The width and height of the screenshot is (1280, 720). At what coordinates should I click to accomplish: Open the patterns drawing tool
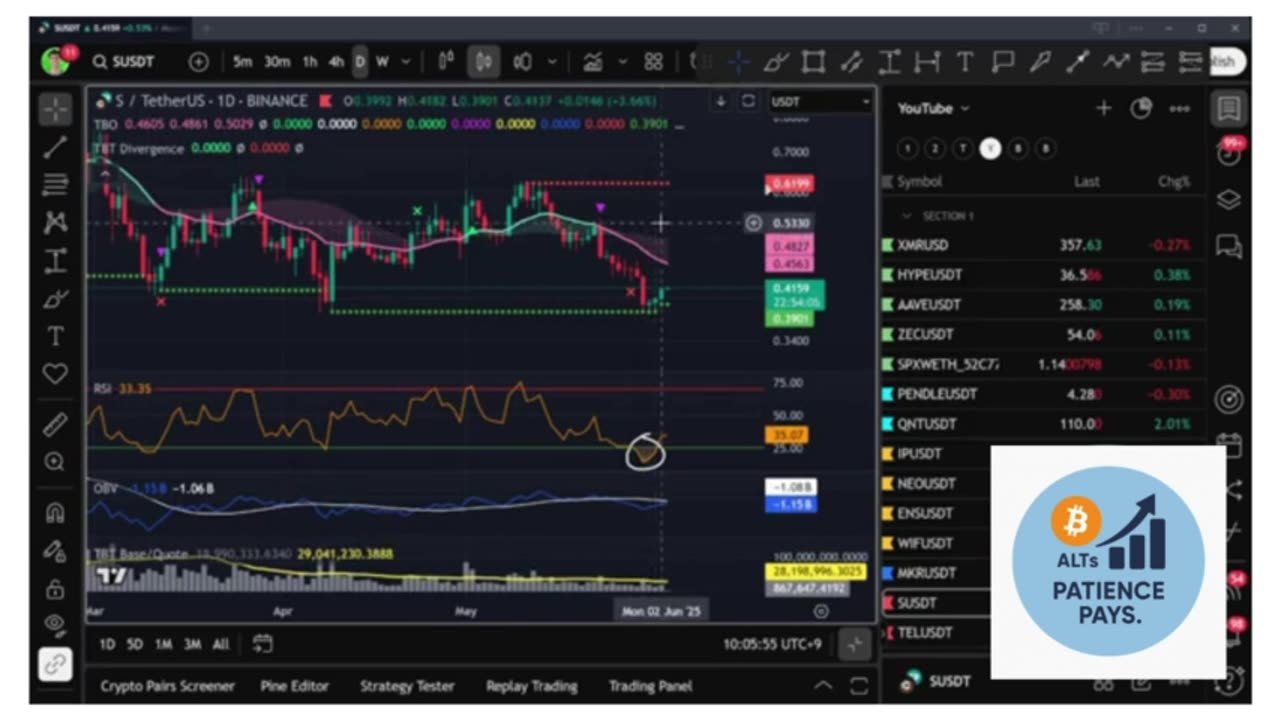click(x=56, y=222)
